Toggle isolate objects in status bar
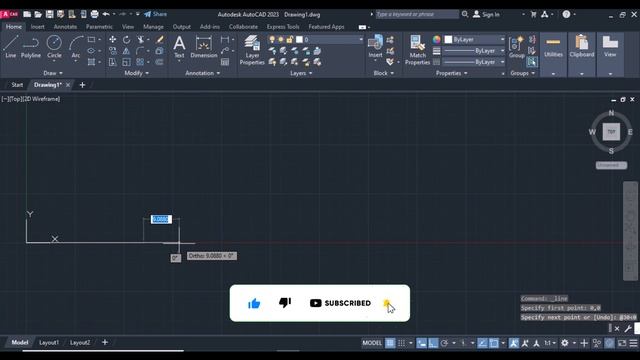The width and height of the screenshot is (640, 360). pyautogui.click(x=597, y=343)
